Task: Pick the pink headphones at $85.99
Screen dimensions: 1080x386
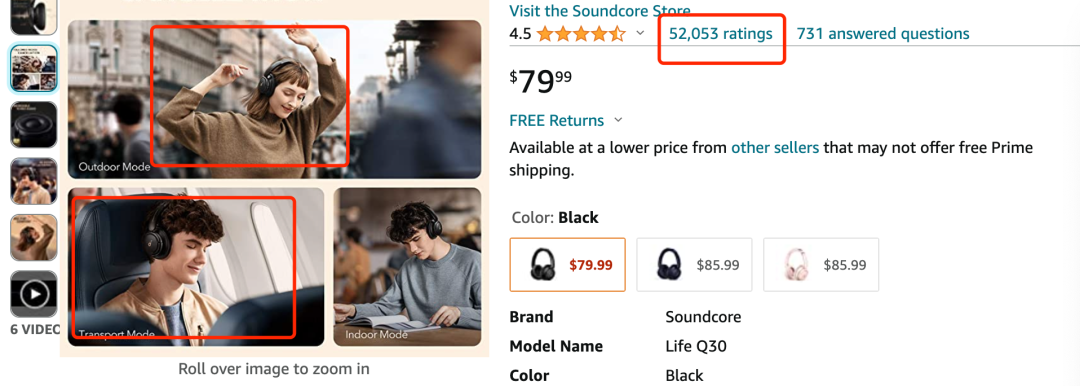Action: pyautogui.click(x=821, y=265)
